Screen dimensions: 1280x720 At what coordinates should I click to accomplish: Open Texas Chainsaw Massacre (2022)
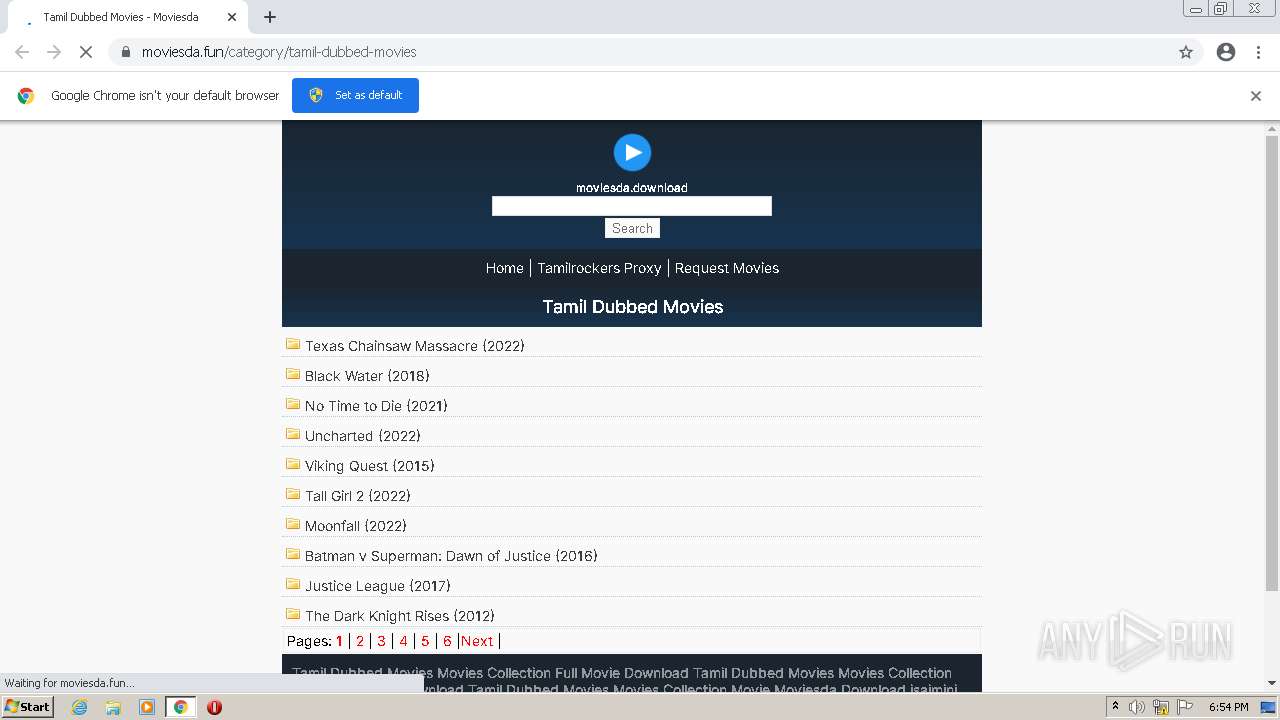[415, 346]
